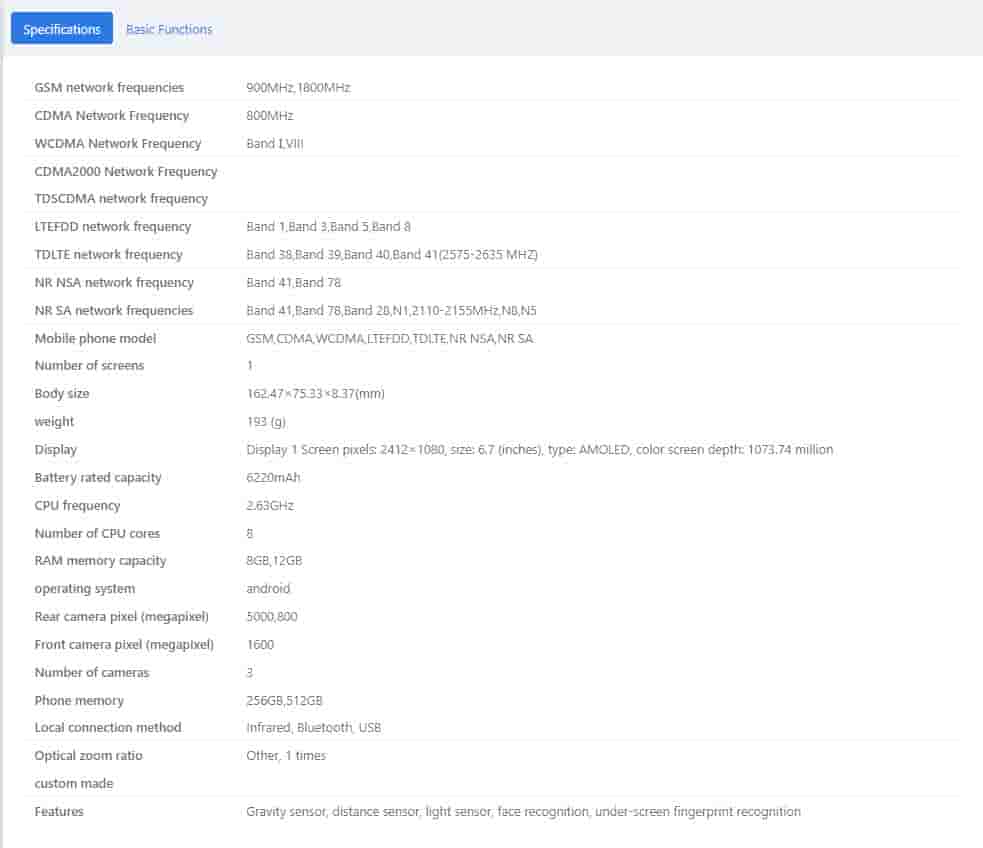Click the WCDMA Band I,VIII value
Image resolution: width=983 pixels, height=848 pixels.
[x=274, y=143]
